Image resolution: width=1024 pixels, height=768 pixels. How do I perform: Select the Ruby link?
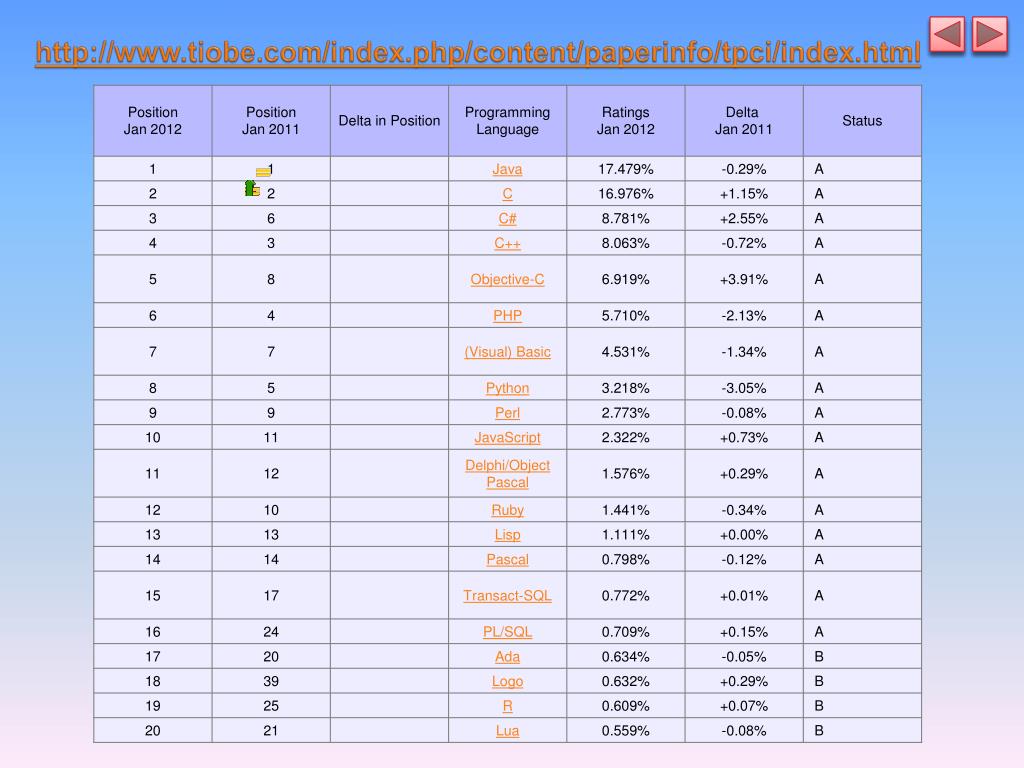click(x=507, y=510)
